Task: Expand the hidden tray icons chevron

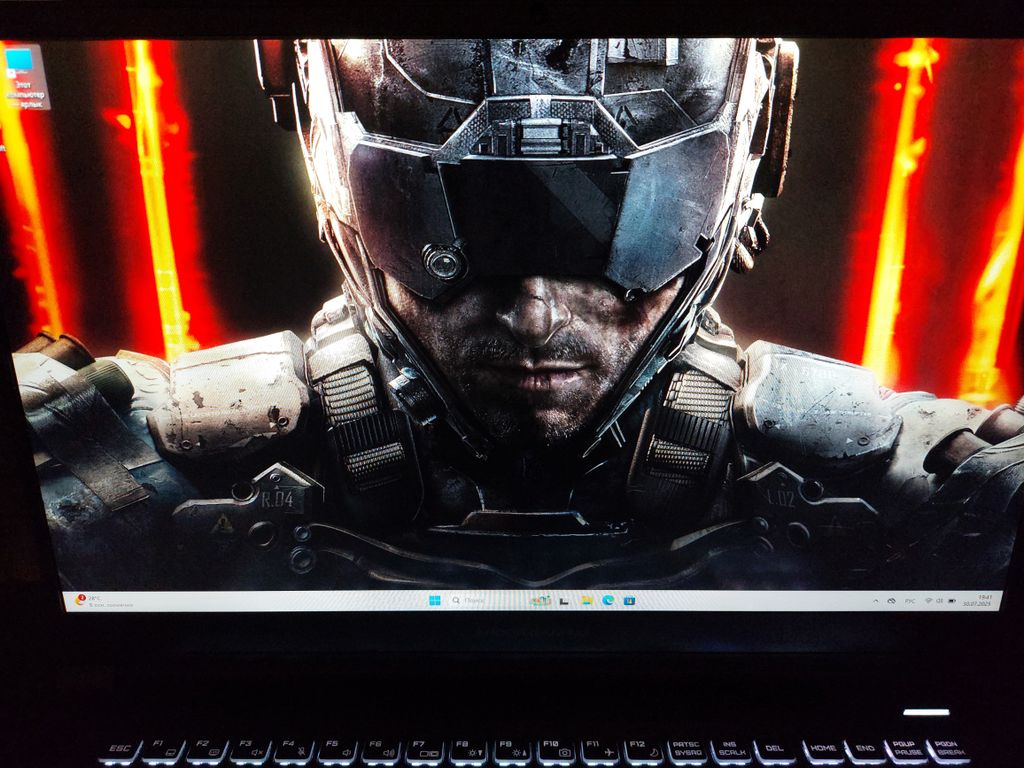Action: click(875, 601)
